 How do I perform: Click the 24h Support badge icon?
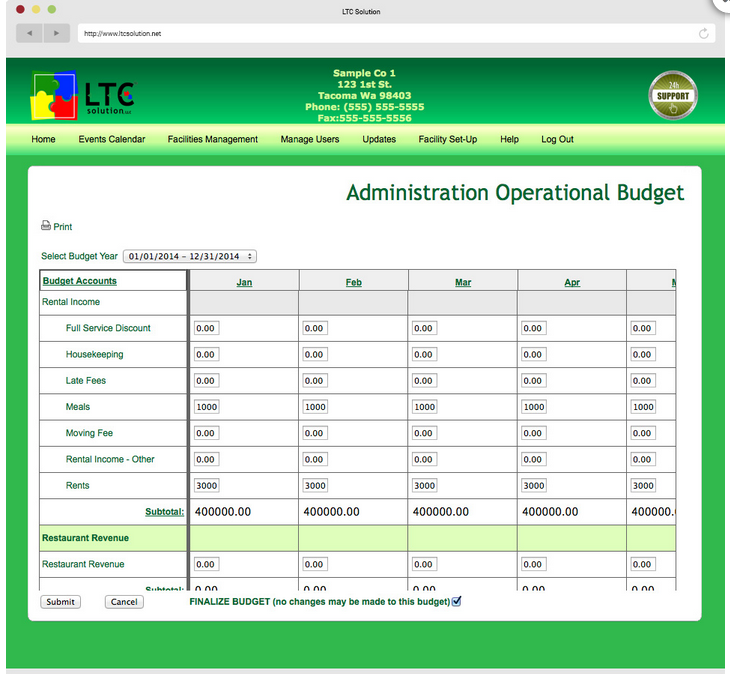coord(672,95)
